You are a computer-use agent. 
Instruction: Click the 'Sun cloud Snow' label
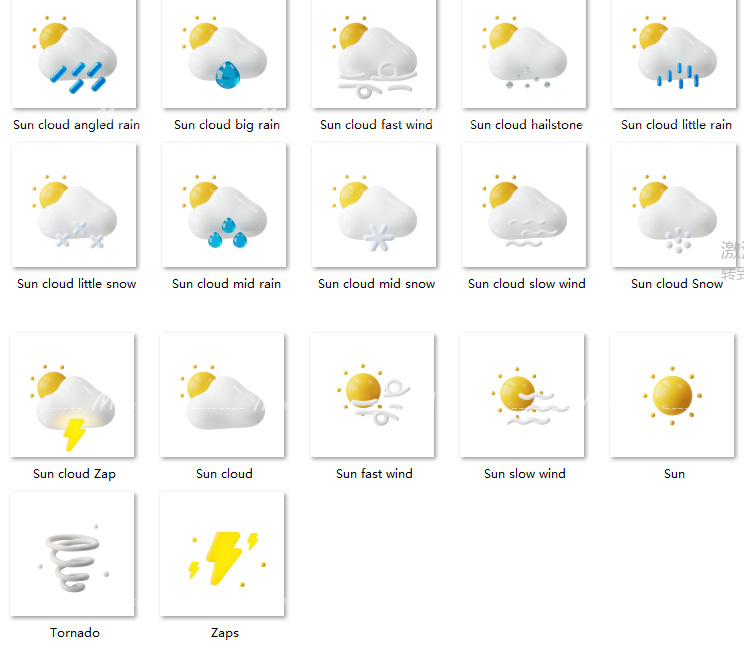pos(677,284)
